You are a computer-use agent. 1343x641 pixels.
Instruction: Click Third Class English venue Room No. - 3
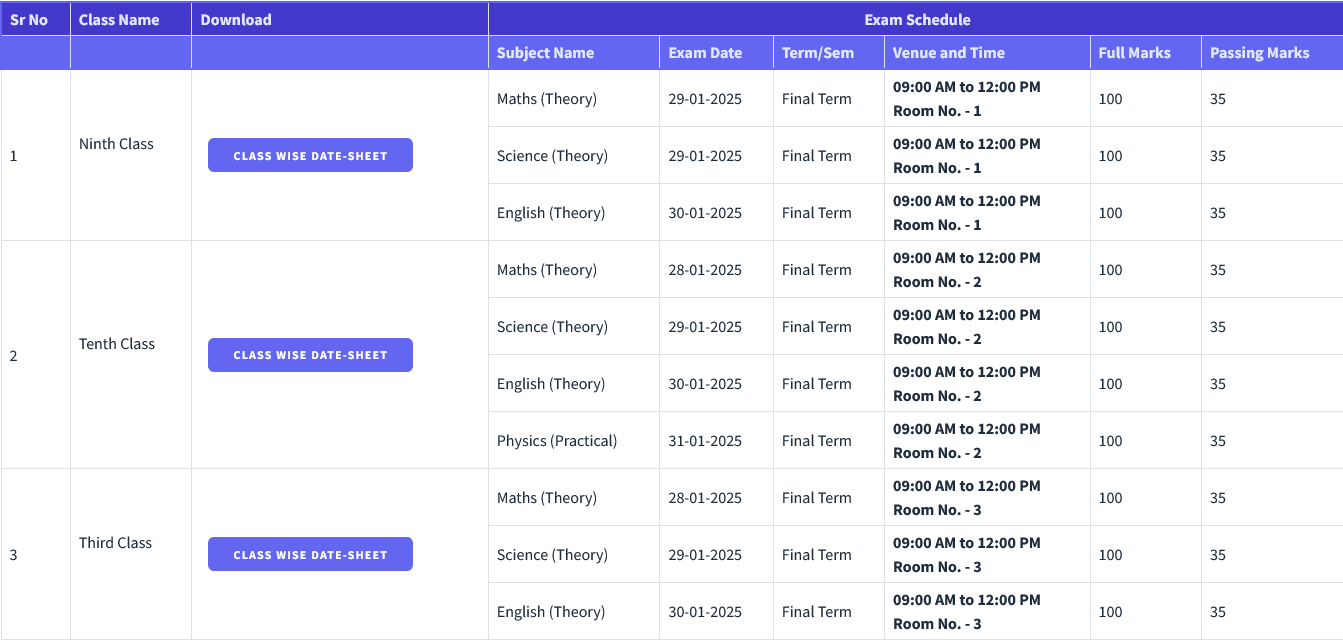[937, 624]
